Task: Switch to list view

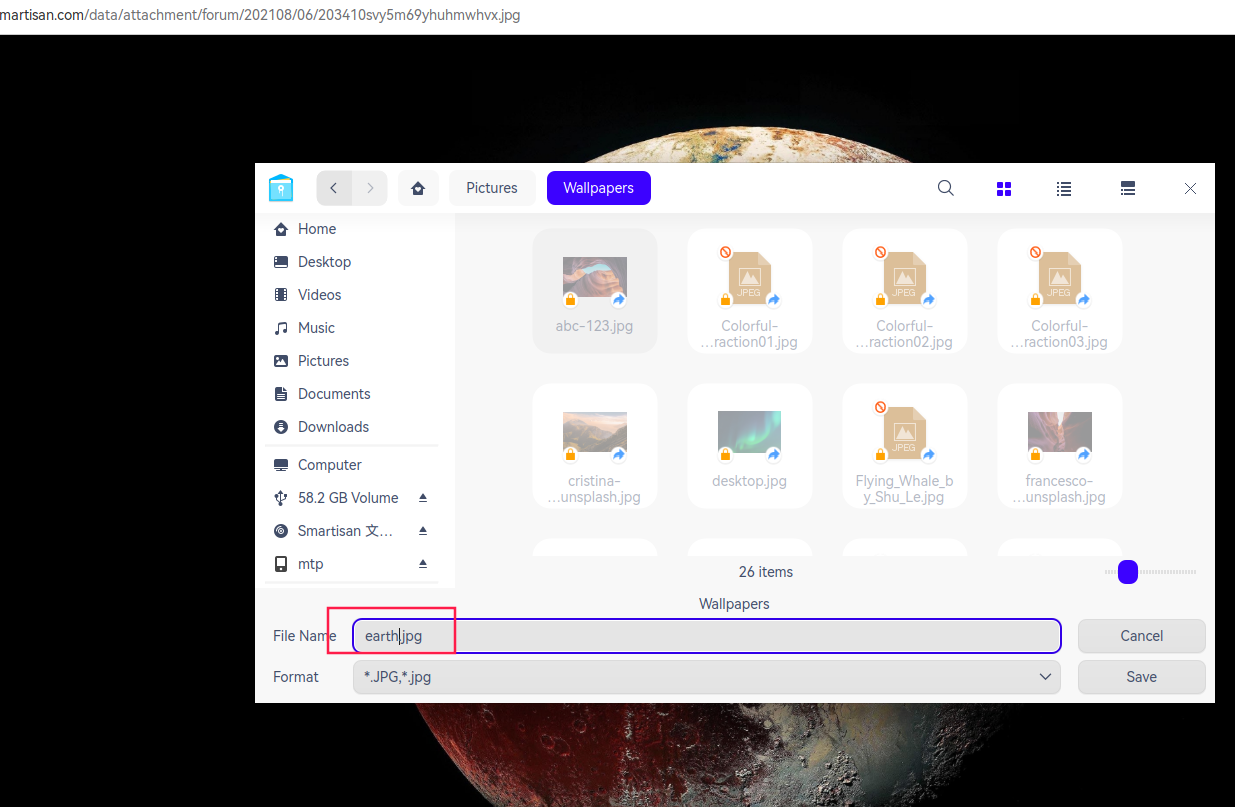Action: click(1064, 189)
